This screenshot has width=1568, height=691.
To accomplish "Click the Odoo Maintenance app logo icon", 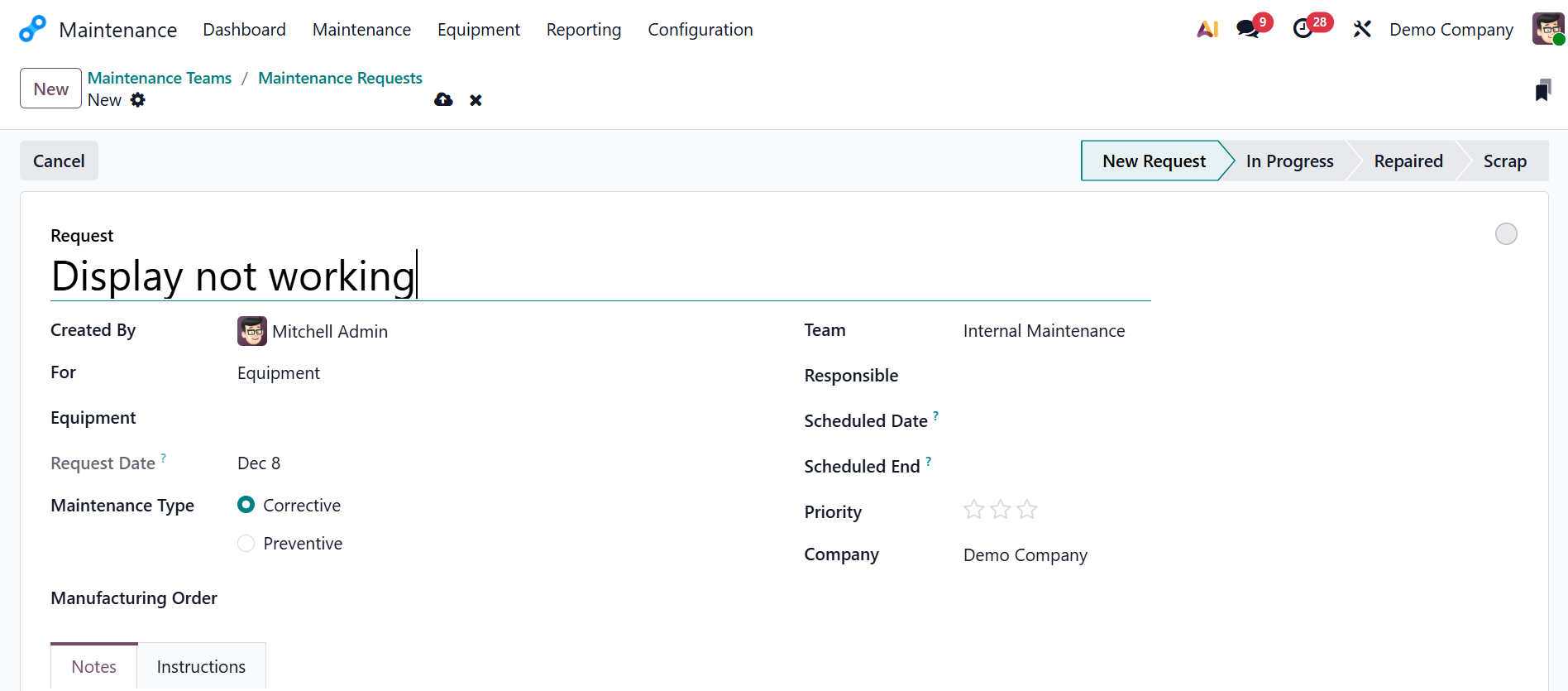I will tap(32, 29).
